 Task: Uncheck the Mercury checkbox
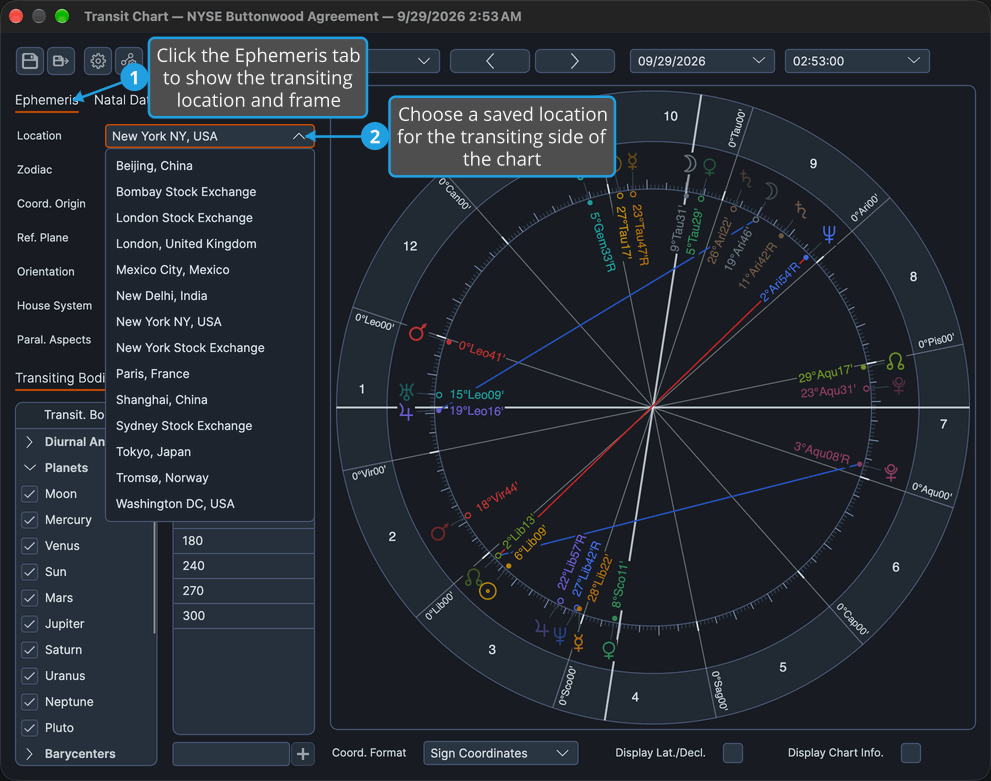(x=30, y=520)
